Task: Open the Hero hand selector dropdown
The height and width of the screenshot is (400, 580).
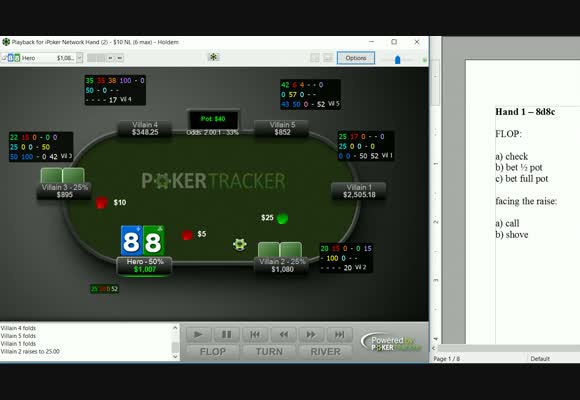Action: (x=79, y=58)
